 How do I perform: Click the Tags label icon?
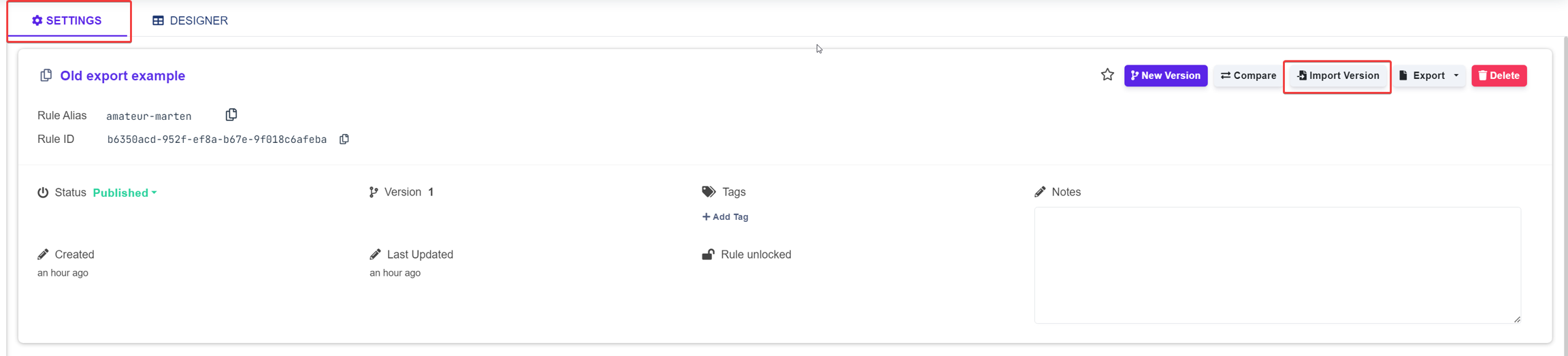(708, 192)
